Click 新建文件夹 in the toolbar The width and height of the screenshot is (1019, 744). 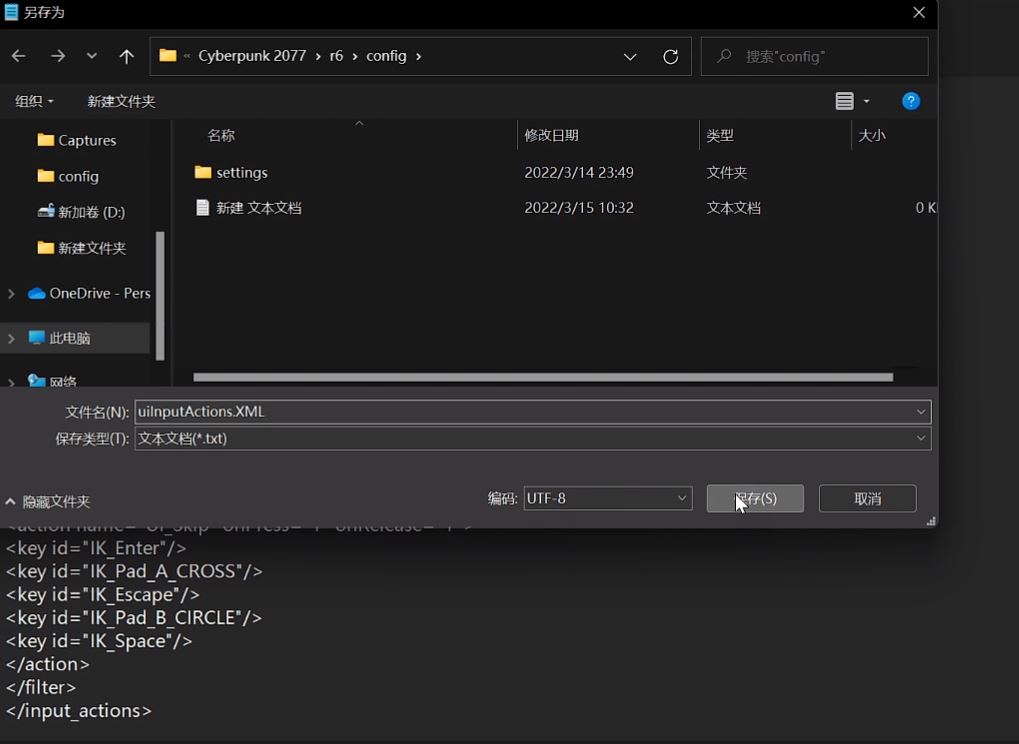pos(121,101)
